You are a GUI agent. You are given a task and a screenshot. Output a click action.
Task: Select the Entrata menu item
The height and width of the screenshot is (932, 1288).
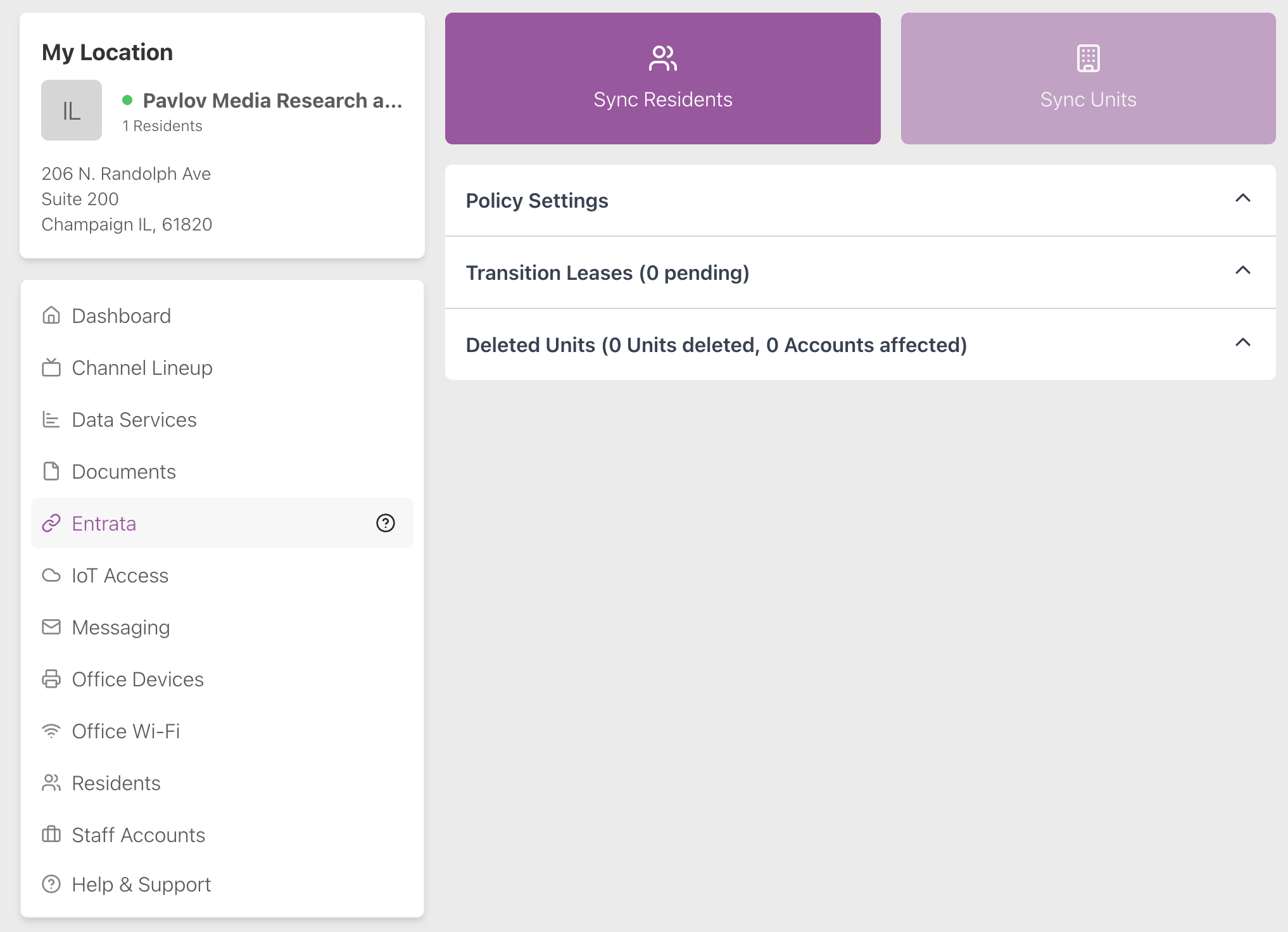pos(222,523)
